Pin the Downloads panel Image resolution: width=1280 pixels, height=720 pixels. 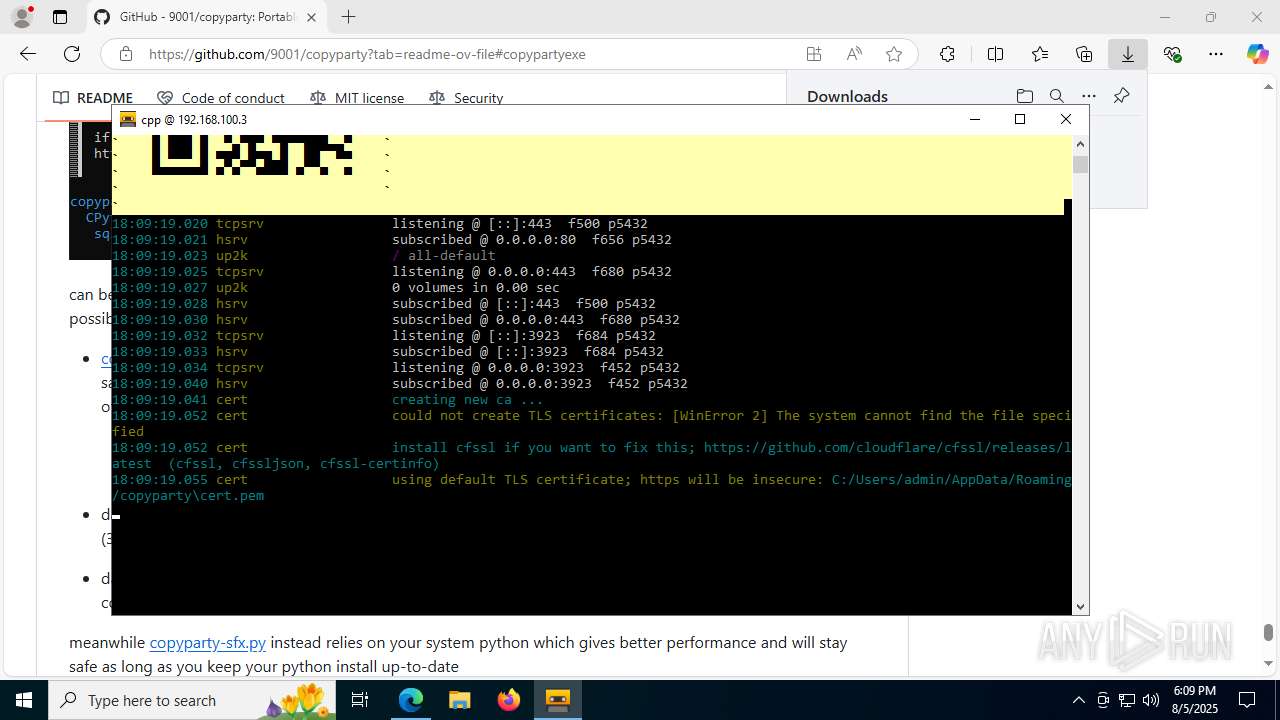point(1121,96)
